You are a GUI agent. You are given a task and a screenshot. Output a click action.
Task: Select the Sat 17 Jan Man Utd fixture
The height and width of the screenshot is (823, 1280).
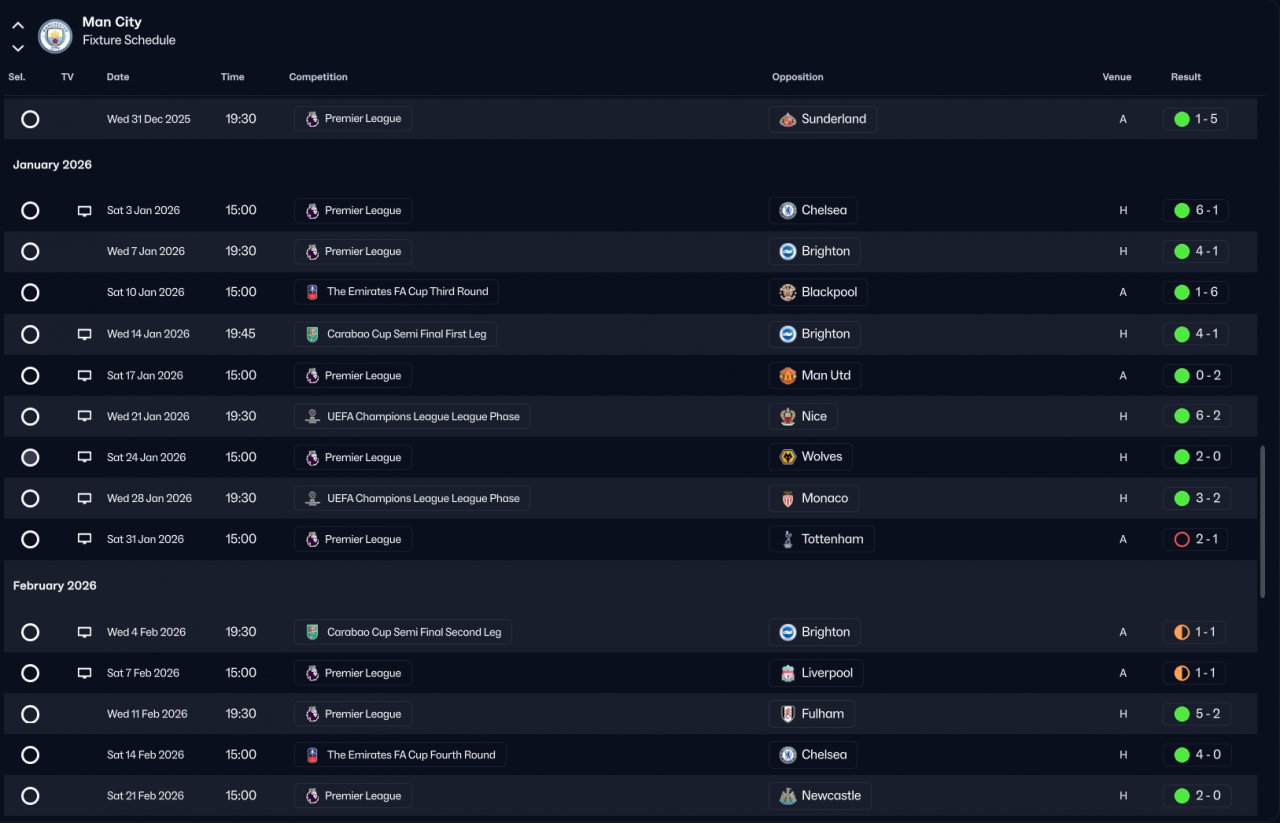tap(30, 376)
